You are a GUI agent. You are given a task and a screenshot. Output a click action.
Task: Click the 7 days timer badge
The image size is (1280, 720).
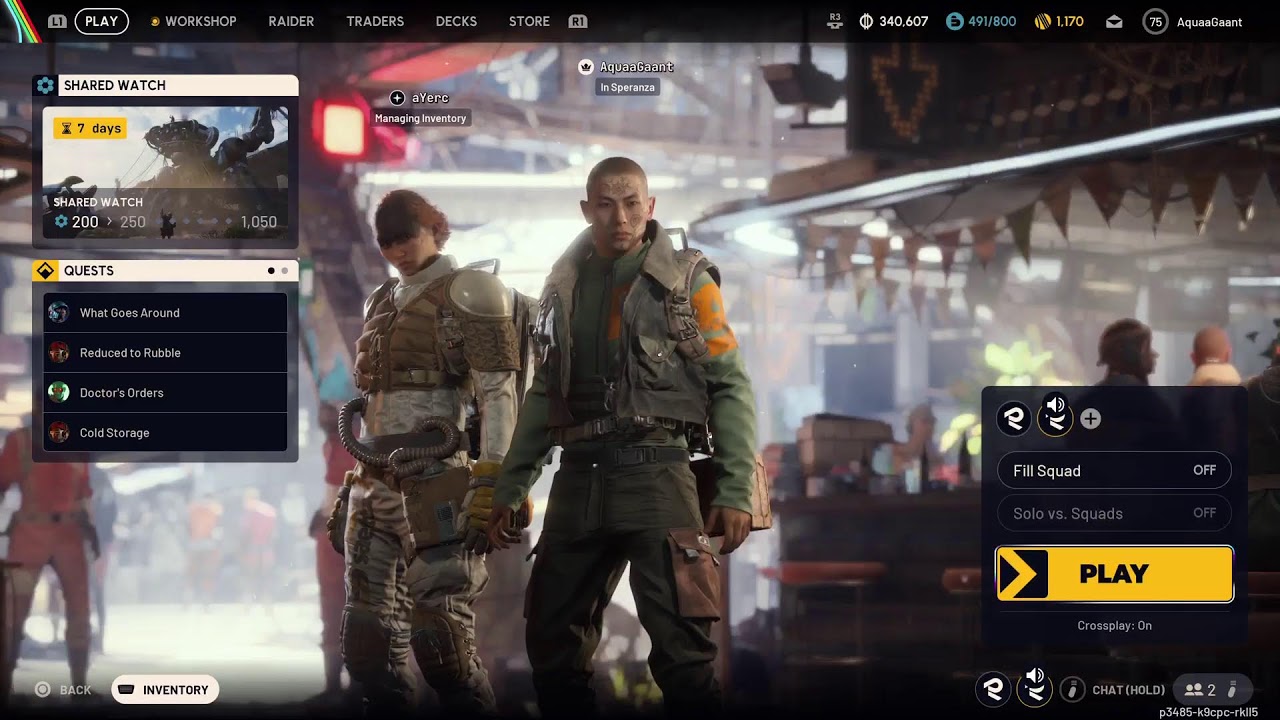tap(90, 128)
